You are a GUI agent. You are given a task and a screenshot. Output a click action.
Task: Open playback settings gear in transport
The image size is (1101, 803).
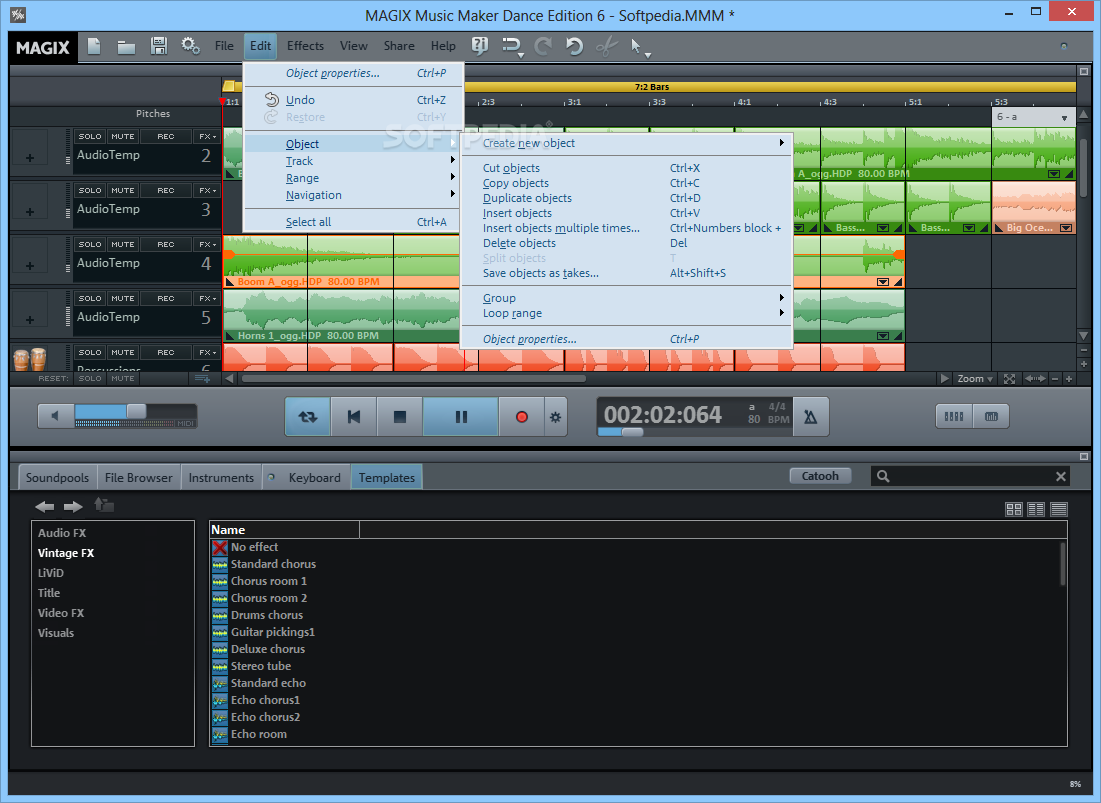point(555,417)
